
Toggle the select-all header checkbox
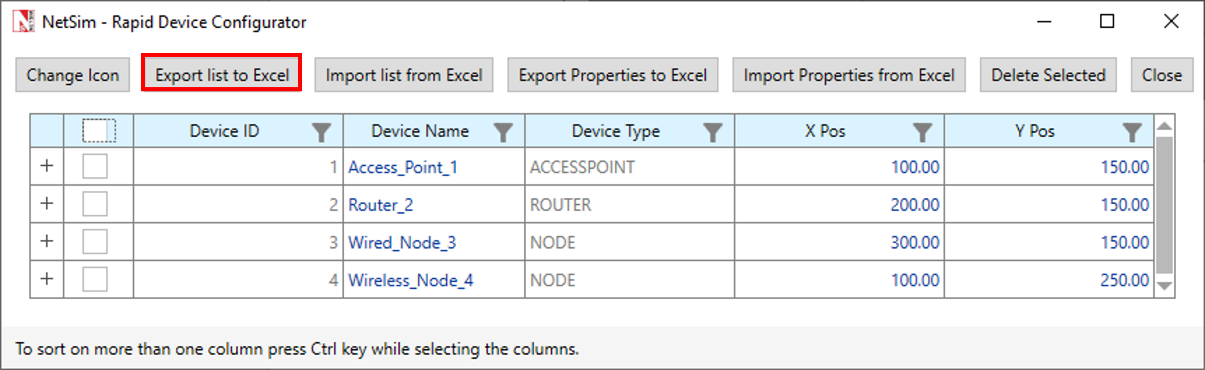99,131
